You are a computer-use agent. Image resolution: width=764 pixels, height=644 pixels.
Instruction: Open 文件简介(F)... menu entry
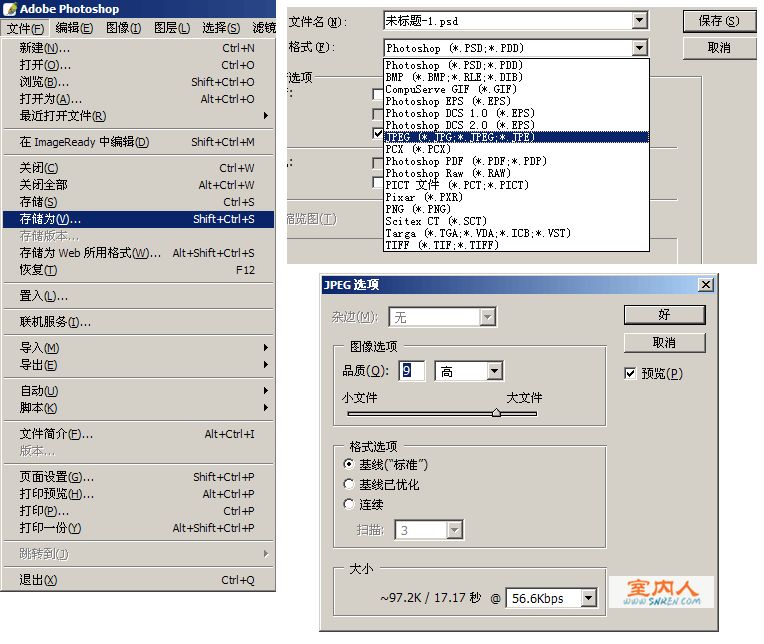(x=138, y=434)
